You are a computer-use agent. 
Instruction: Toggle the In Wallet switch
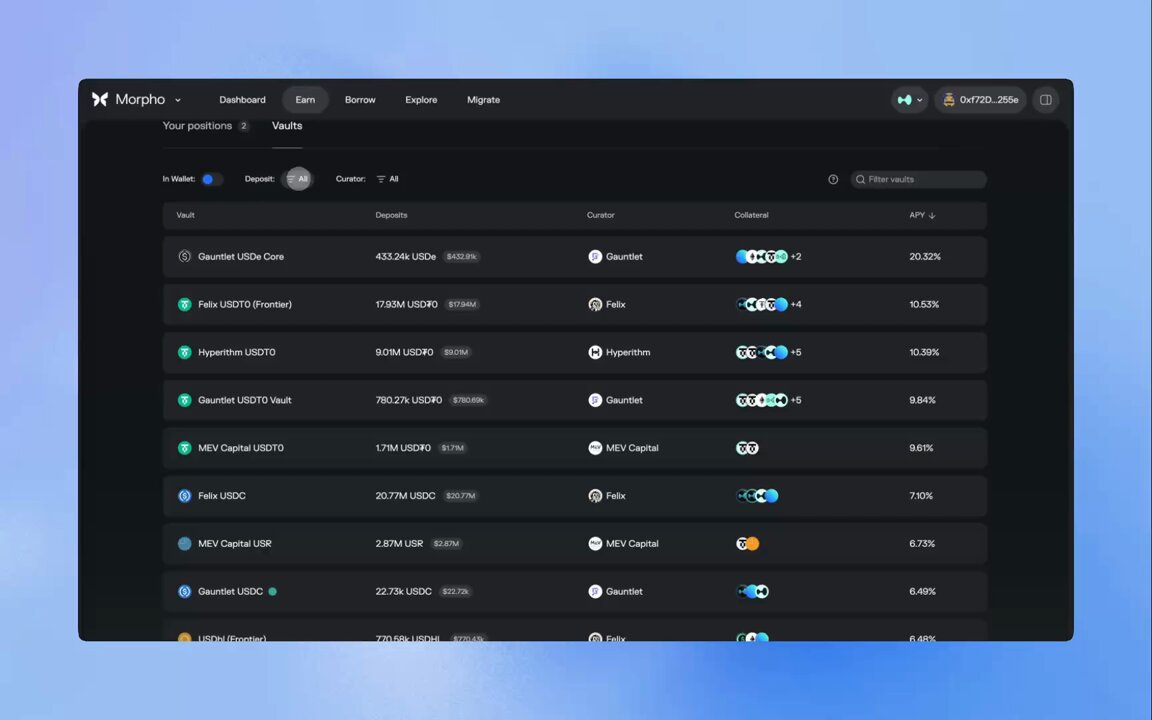click(208, 178)
